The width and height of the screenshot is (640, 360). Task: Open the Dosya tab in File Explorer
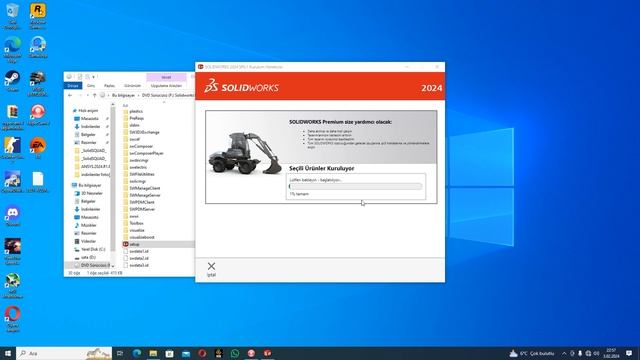click(x=73, y=86)
